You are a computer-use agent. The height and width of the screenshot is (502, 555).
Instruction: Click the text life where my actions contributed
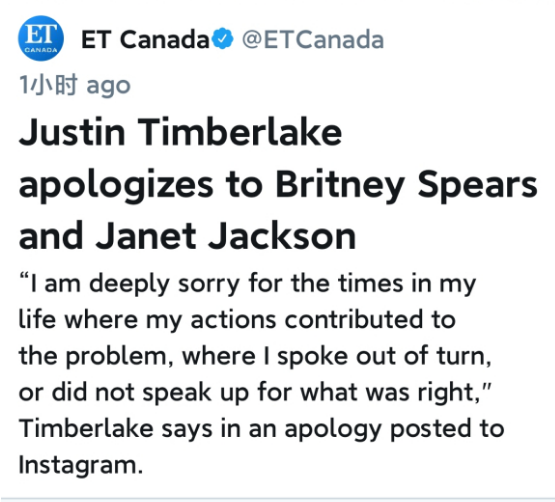point(237,320)
